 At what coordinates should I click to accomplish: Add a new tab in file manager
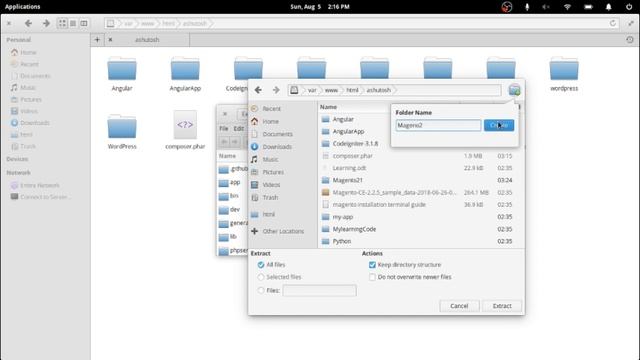pos(97,40)
